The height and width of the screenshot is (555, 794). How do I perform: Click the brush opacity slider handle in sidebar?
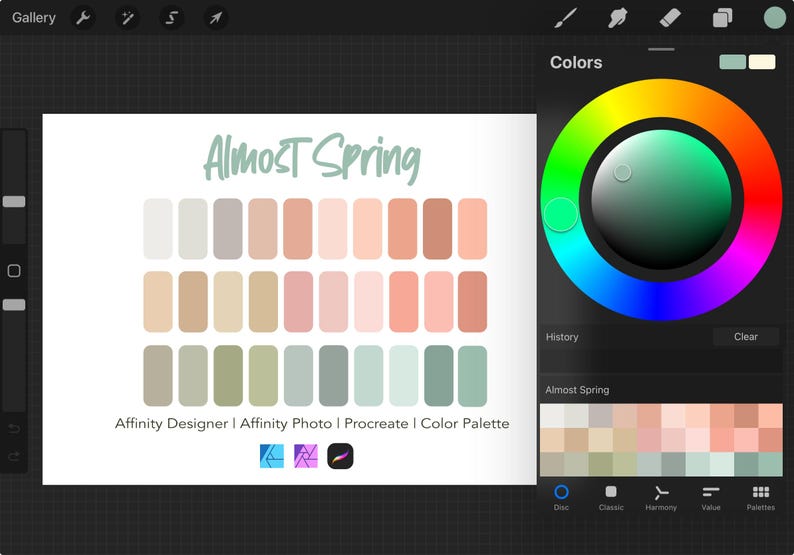tap(14, 305)
